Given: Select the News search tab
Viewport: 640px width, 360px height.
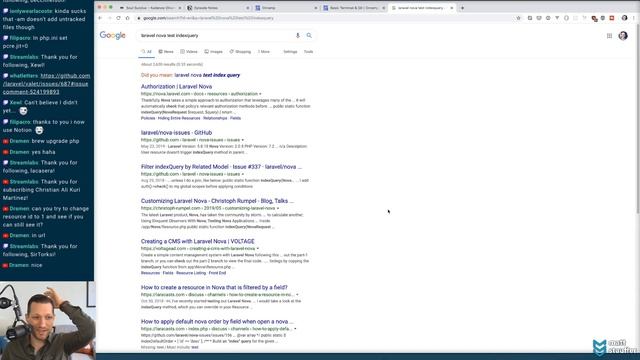Looking at the screenshot, I should pyautogui.click(x=166, y=52).
